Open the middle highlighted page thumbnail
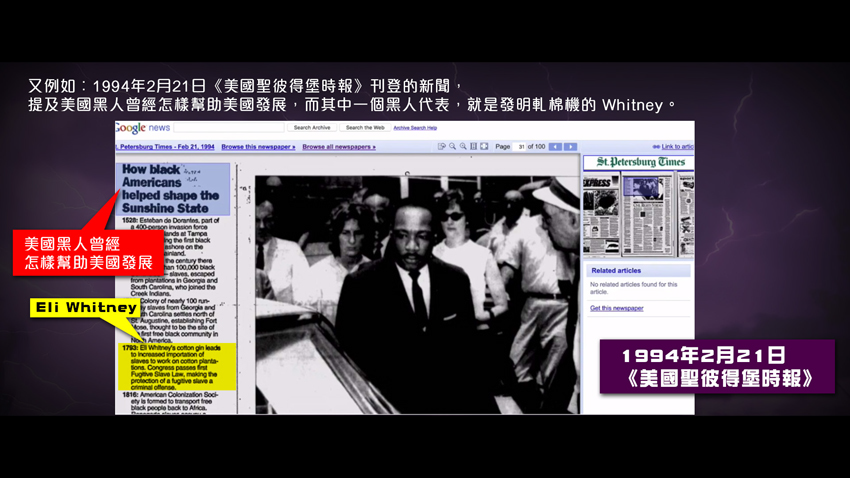Image resolution: width=850 pixels, height=478 pixels. pos(647,214)
